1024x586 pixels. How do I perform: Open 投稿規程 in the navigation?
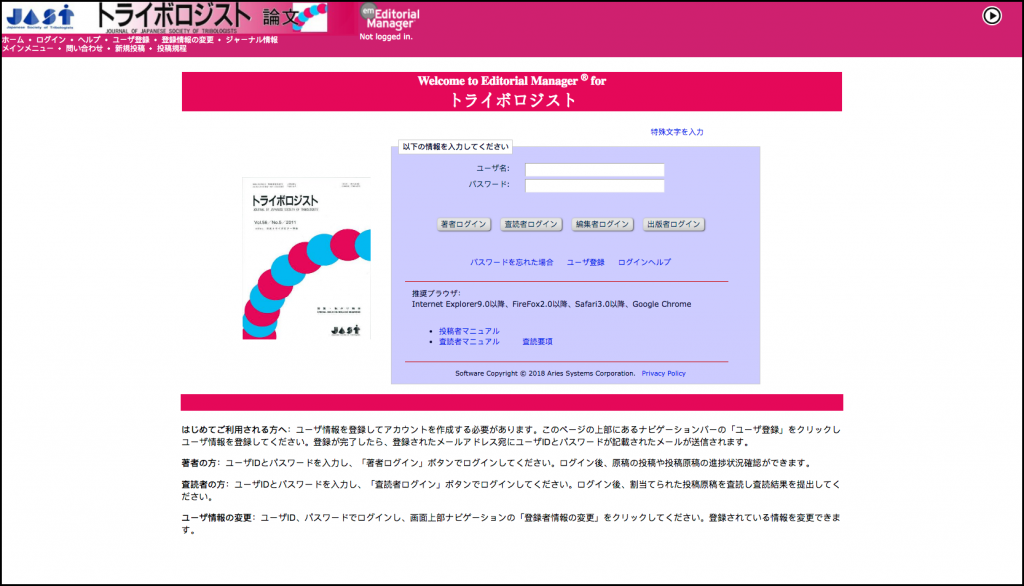point(172,48)
